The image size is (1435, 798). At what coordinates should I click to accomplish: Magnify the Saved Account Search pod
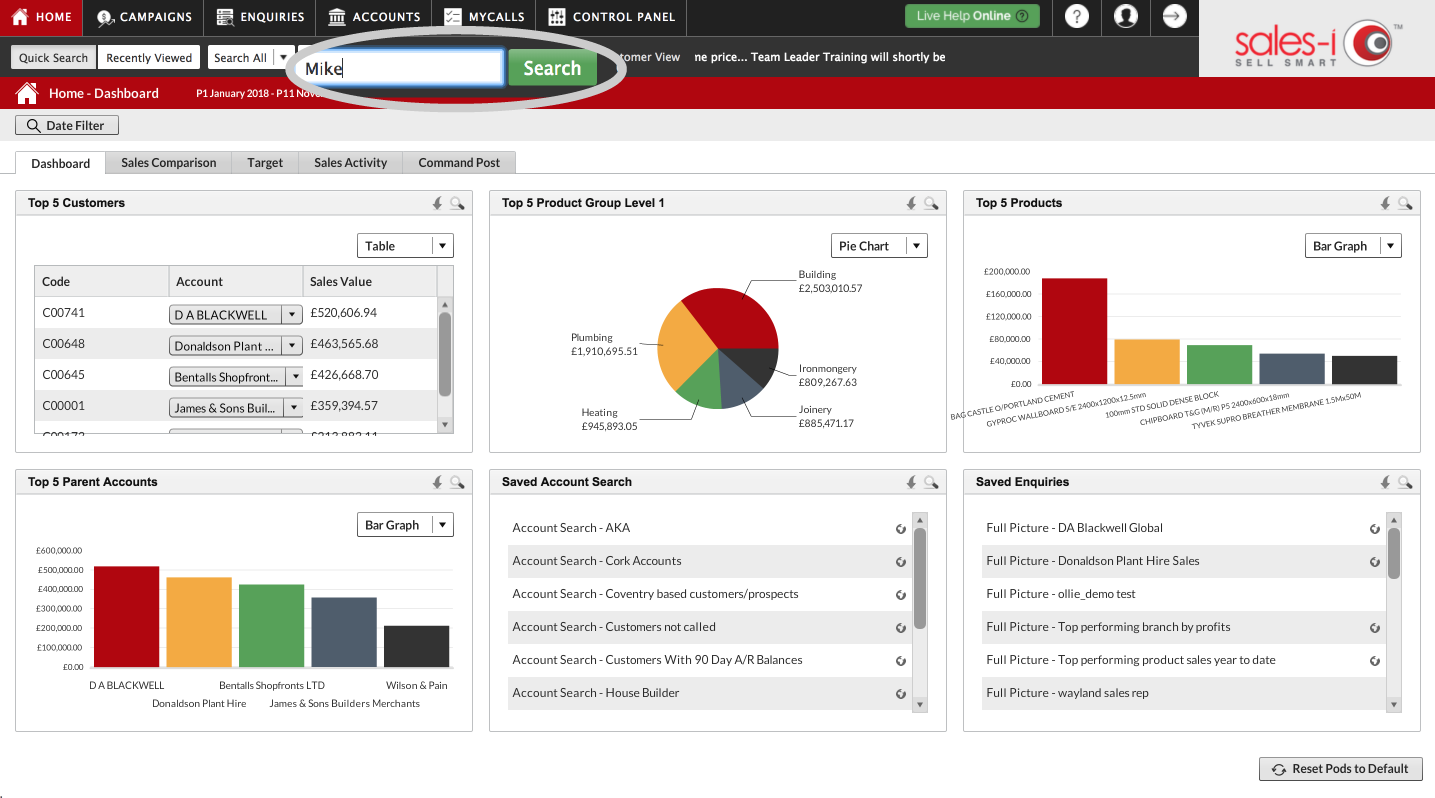(931, 482)
